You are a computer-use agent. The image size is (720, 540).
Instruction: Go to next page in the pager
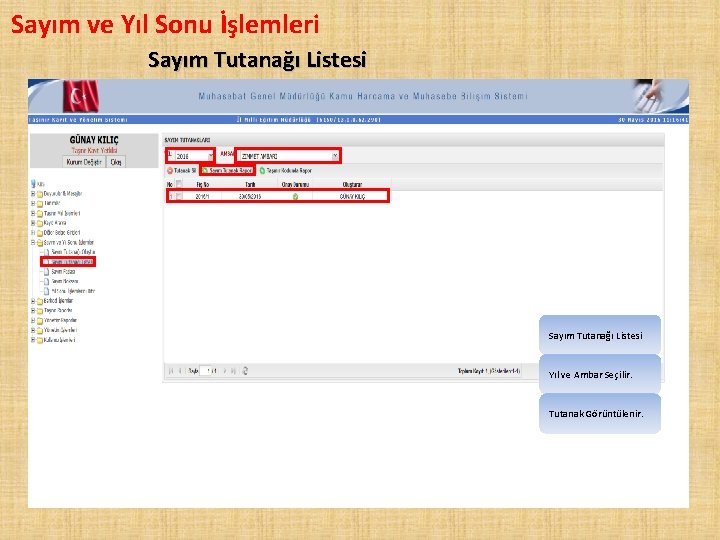(x=225, y=371)
